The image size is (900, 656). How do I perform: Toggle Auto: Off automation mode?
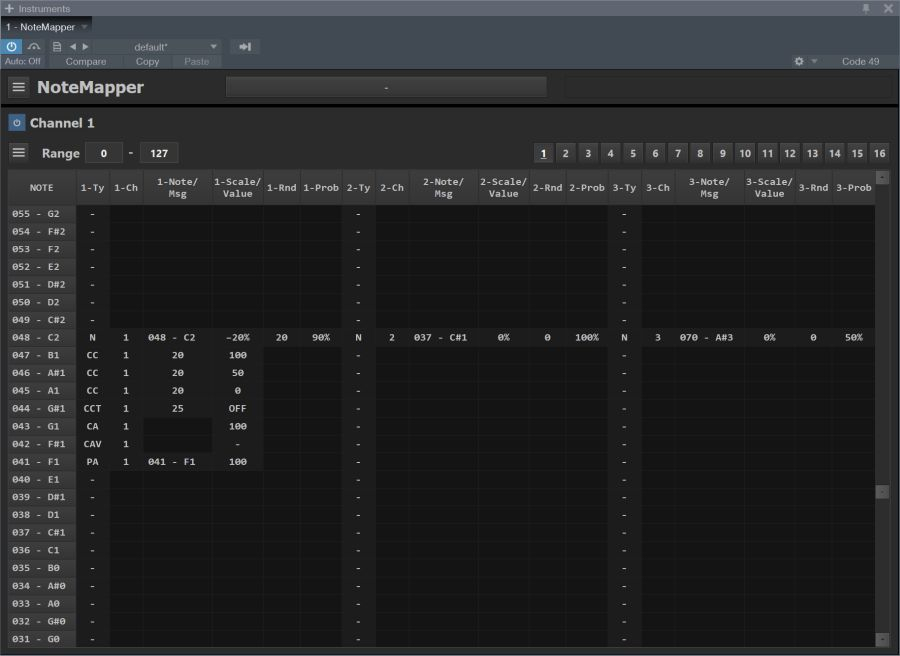pos(23,62)
